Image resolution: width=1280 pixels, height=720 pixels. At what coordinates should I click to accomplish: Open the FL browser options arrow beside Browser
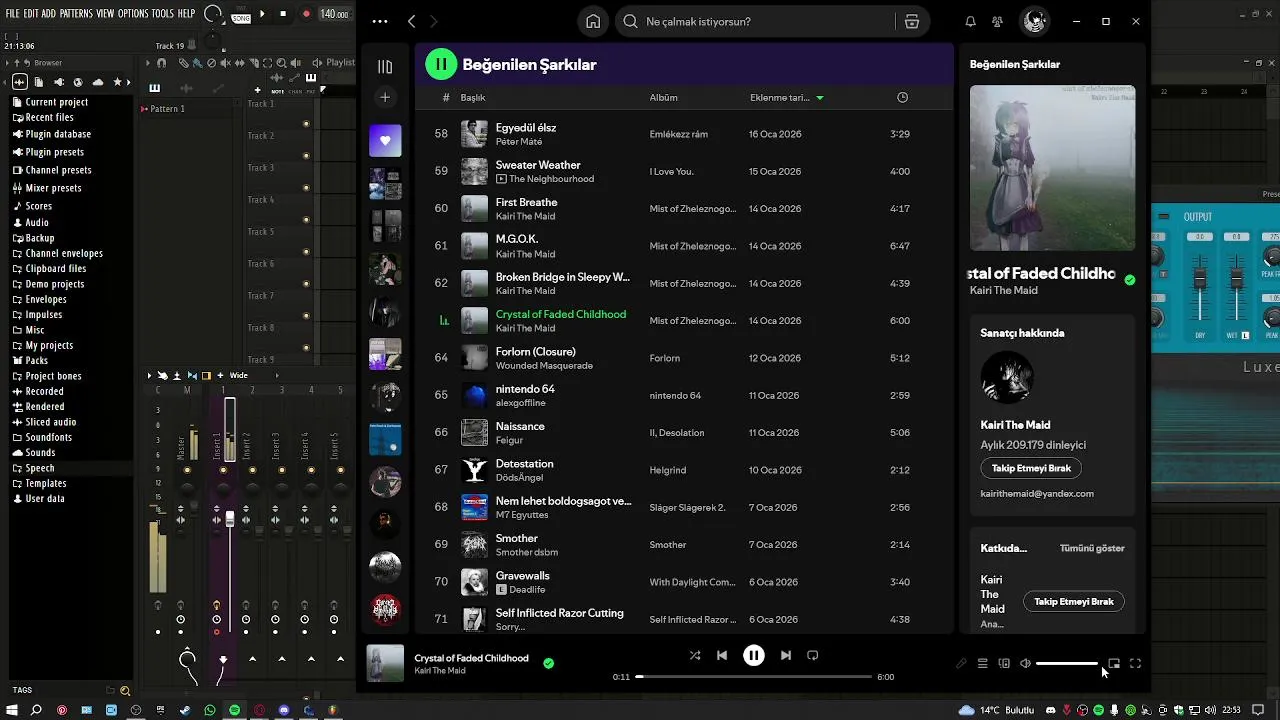(9, 62)
